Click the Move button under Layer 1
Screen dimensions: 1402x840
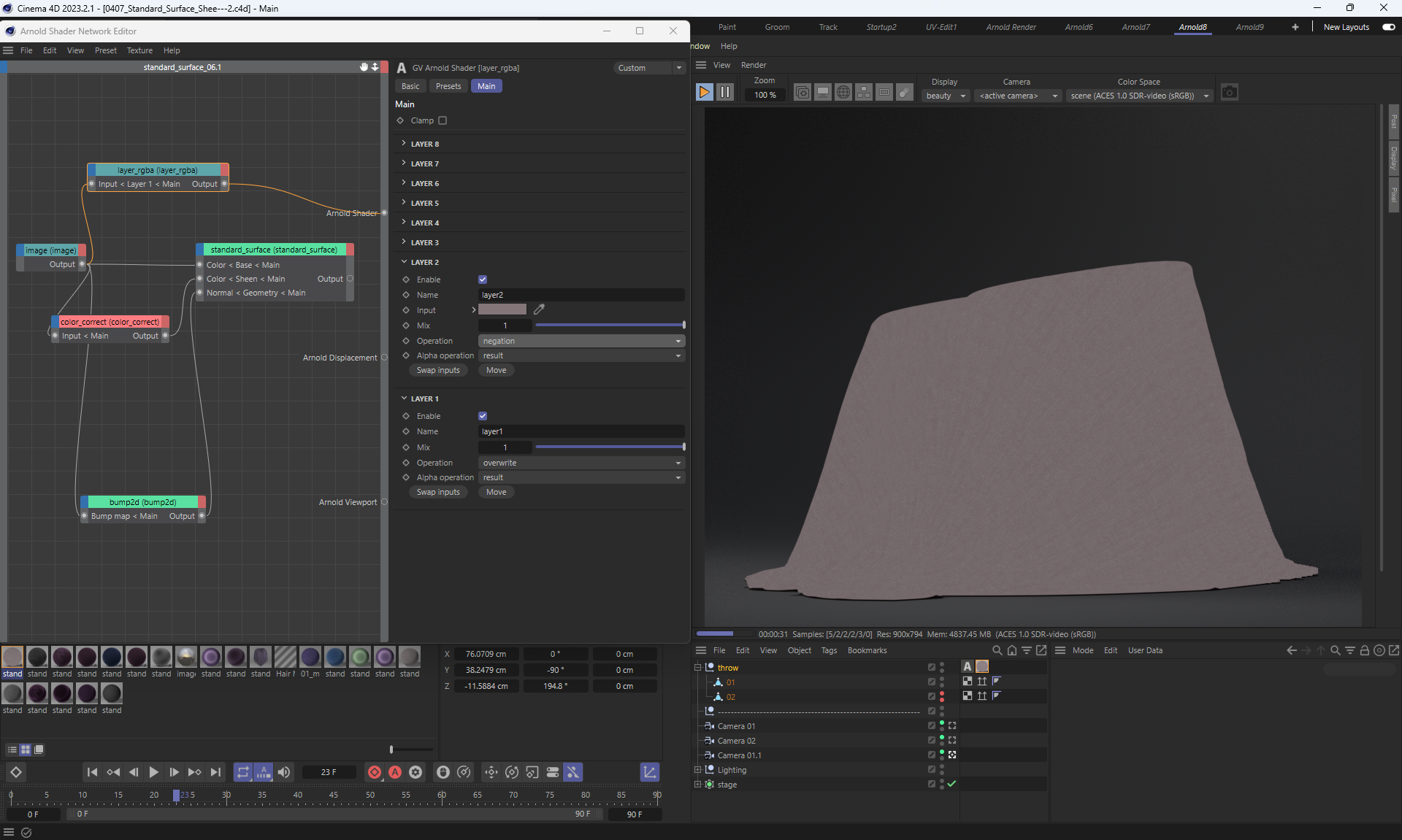[x=496, y=492]
